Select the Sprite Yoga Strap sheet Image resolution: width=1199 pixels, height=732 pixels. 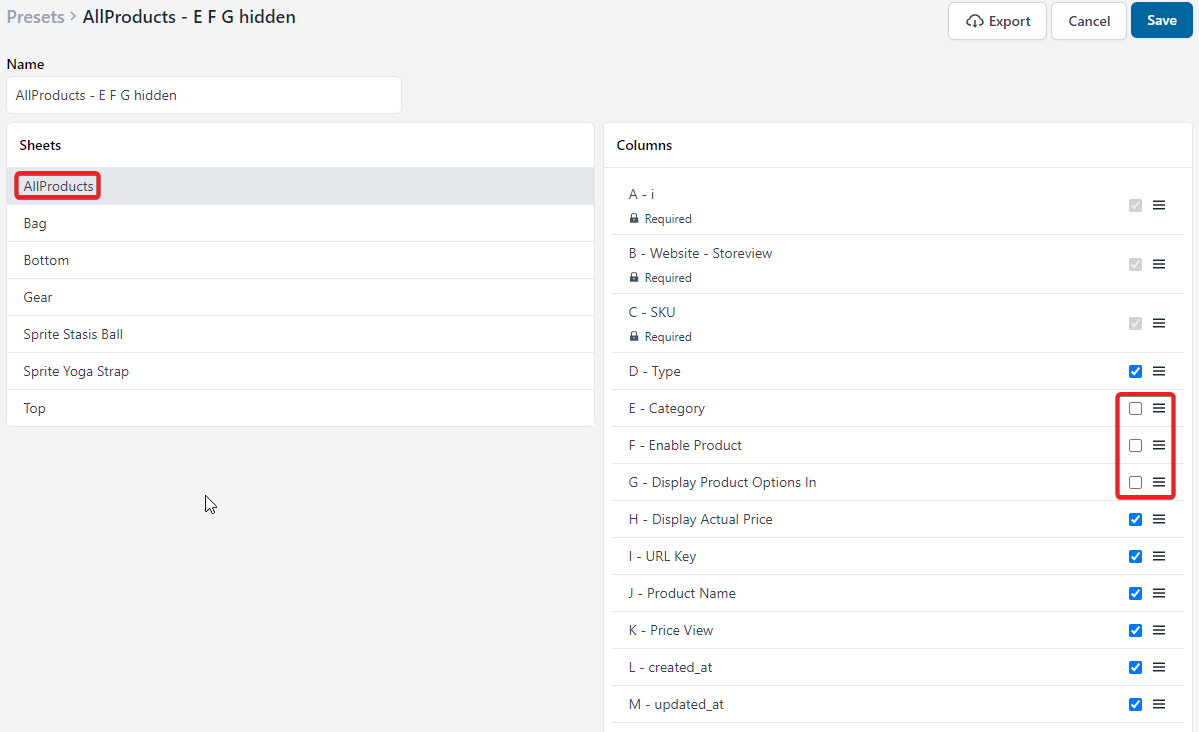click(301, 371)
